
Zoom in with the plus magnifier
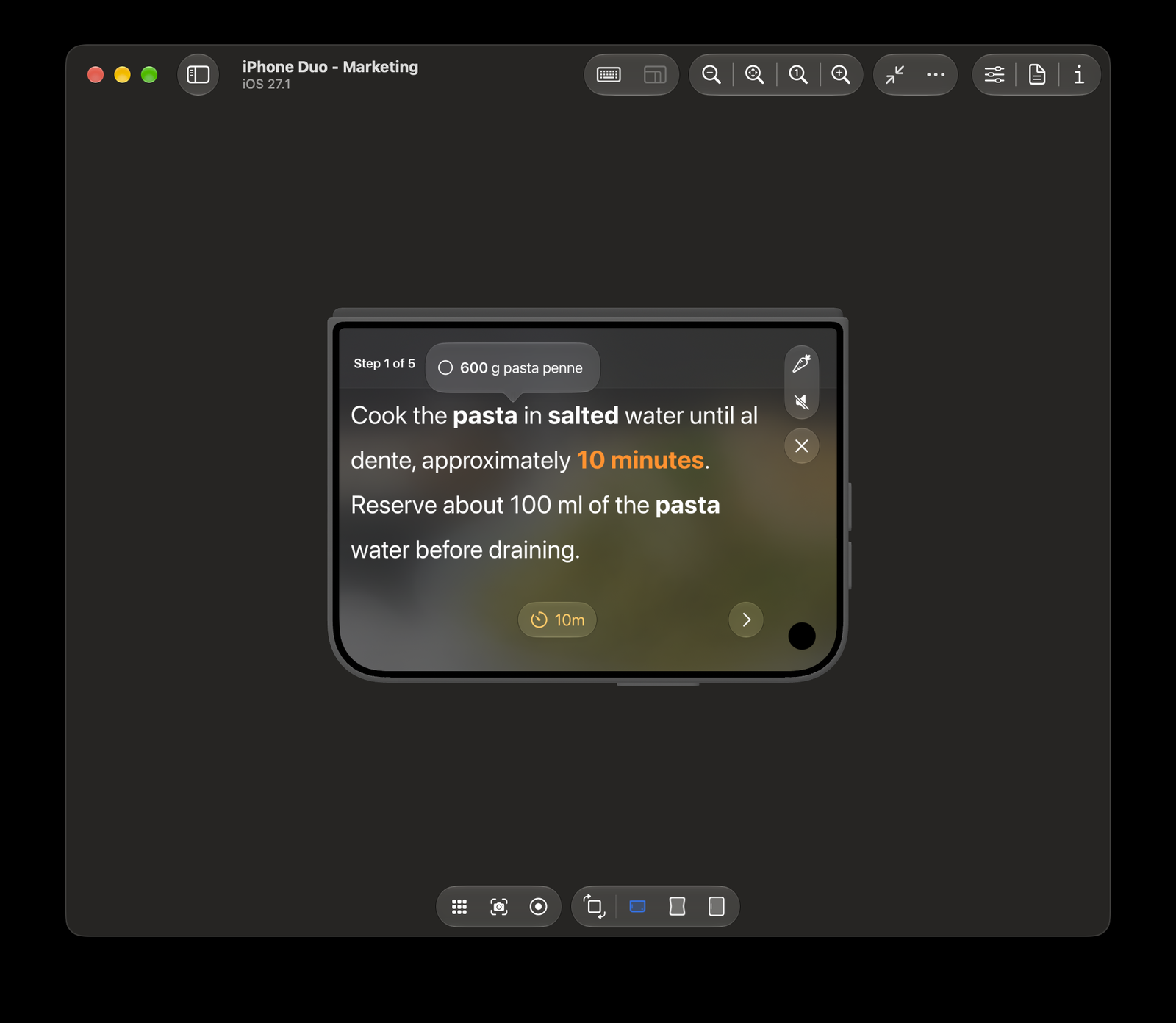pyautogui.click(x=841, y=74)
